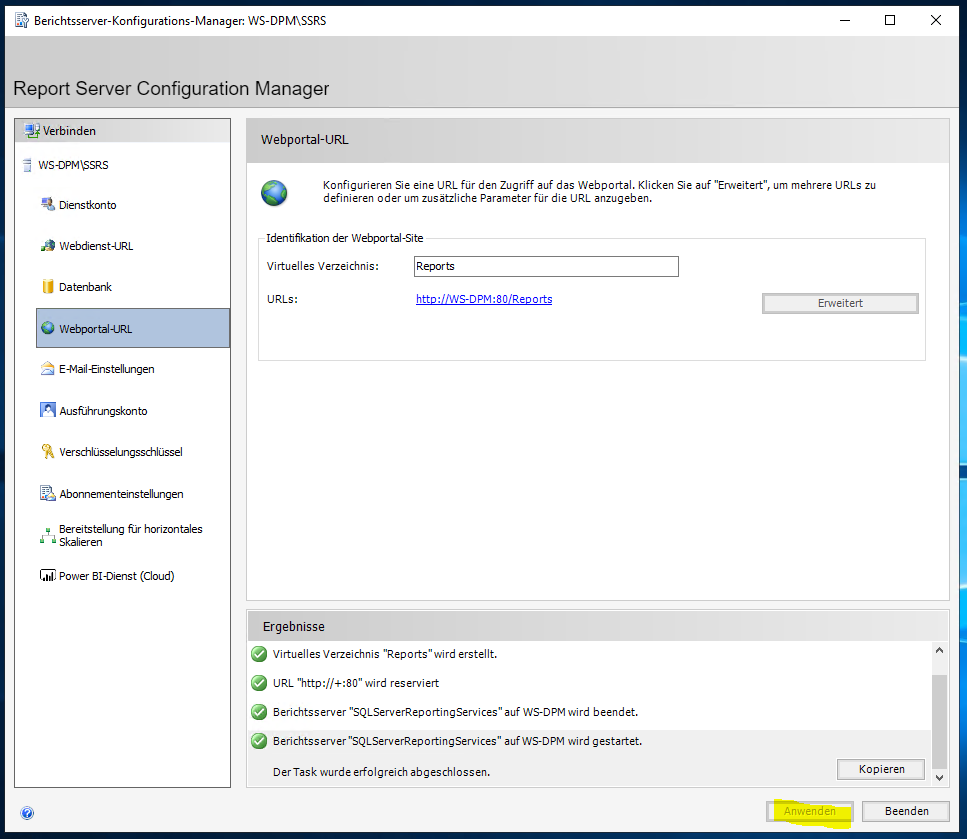Select the WS-DPM\SSRS server node
This screenshot has width=967, height=839.
point(73,165)
